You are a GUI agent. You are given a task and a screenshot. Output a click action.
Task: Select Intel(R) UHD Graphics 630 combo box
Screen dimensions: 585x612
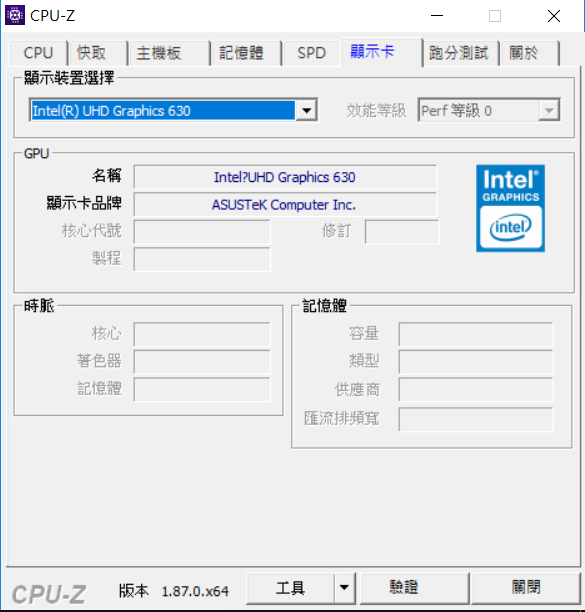point(173,111)
